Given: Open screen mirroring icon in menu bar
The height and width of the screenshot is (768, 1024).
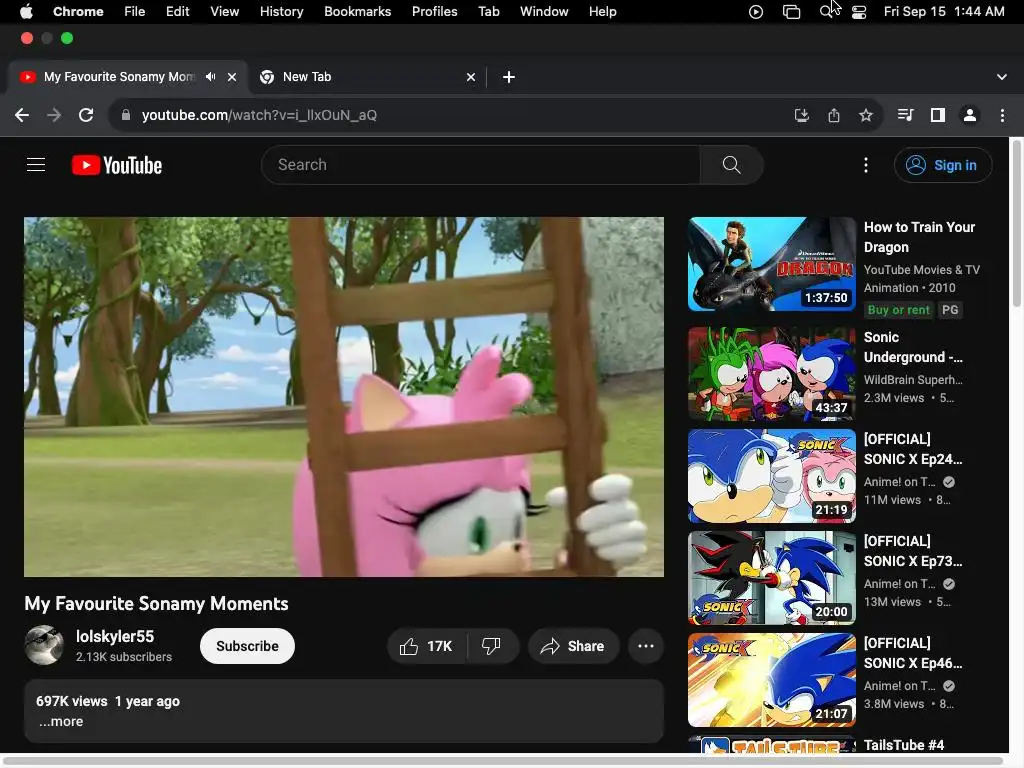Looking at the screenshot, I should click(792, 12).
